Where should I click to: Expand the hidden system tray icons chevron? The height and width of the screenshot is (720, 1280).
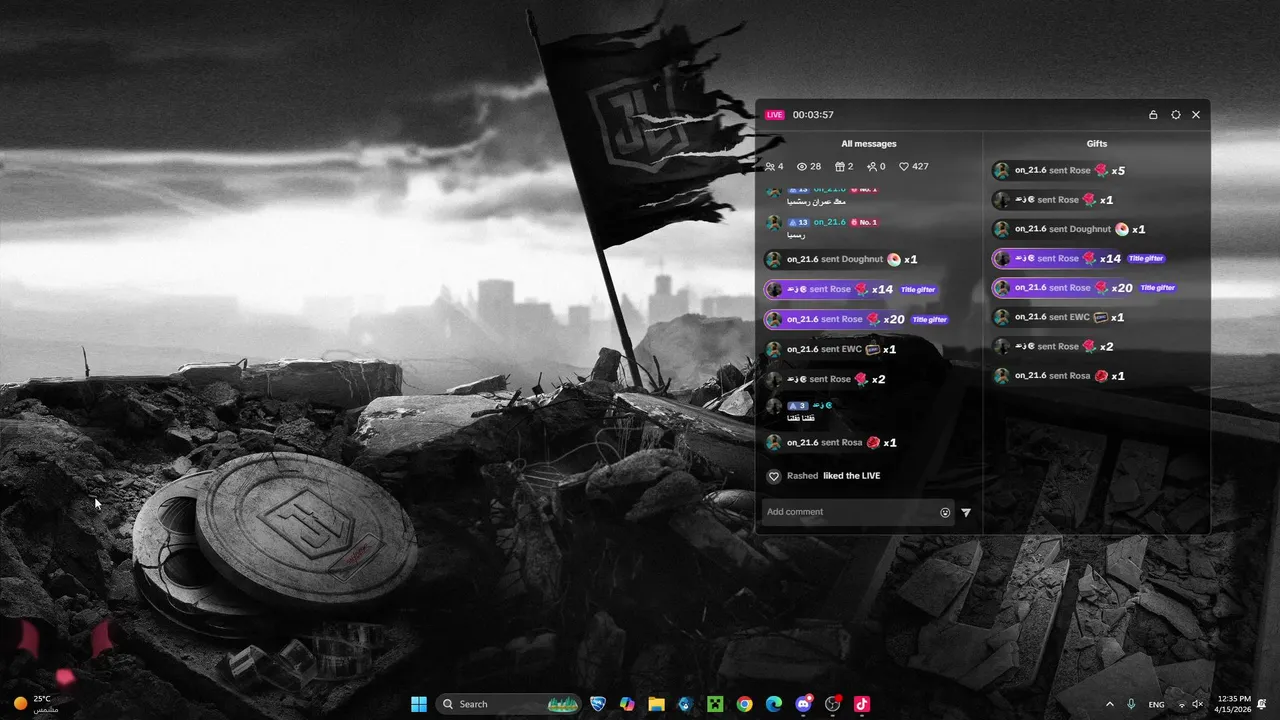[1109, 705]
